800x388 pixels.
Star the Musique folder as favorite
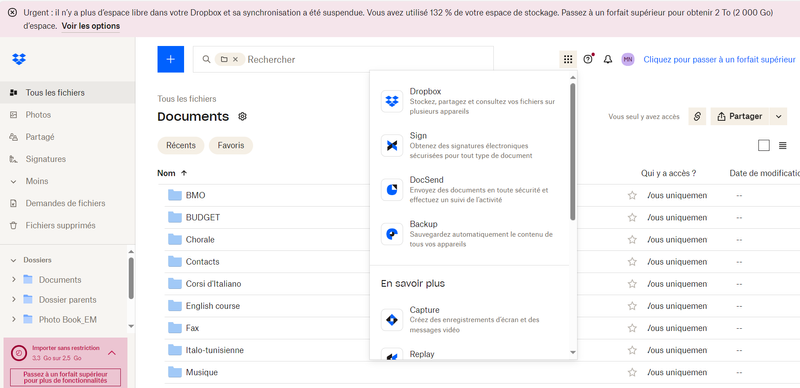pyautogui.click(x=632, y=372)
